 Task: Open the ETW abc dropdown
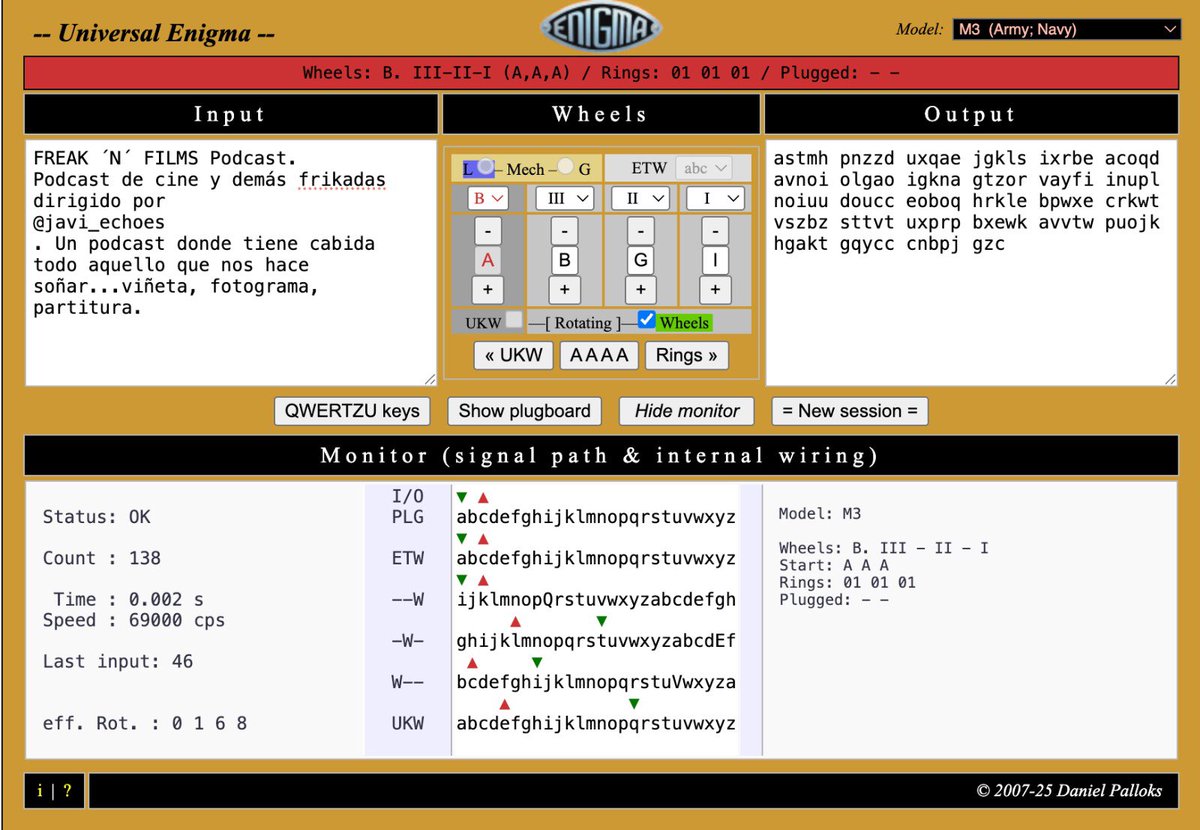(704, 168)
